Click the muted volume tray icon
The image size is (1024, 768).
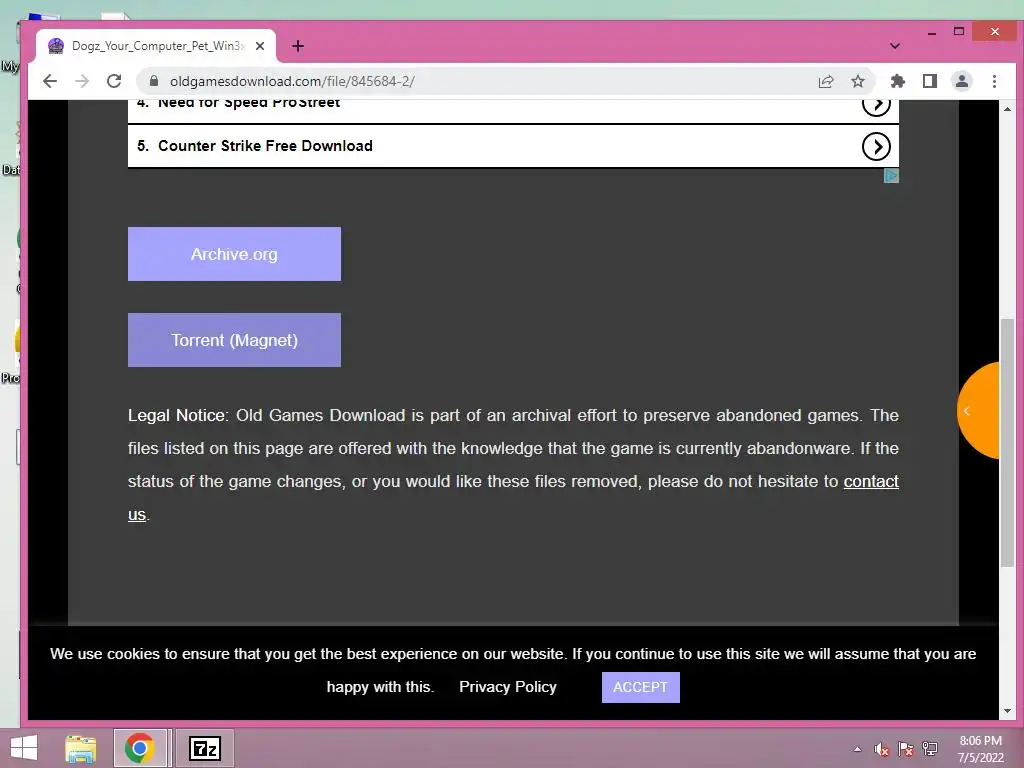pyautogui.click(x=881, y=749)
